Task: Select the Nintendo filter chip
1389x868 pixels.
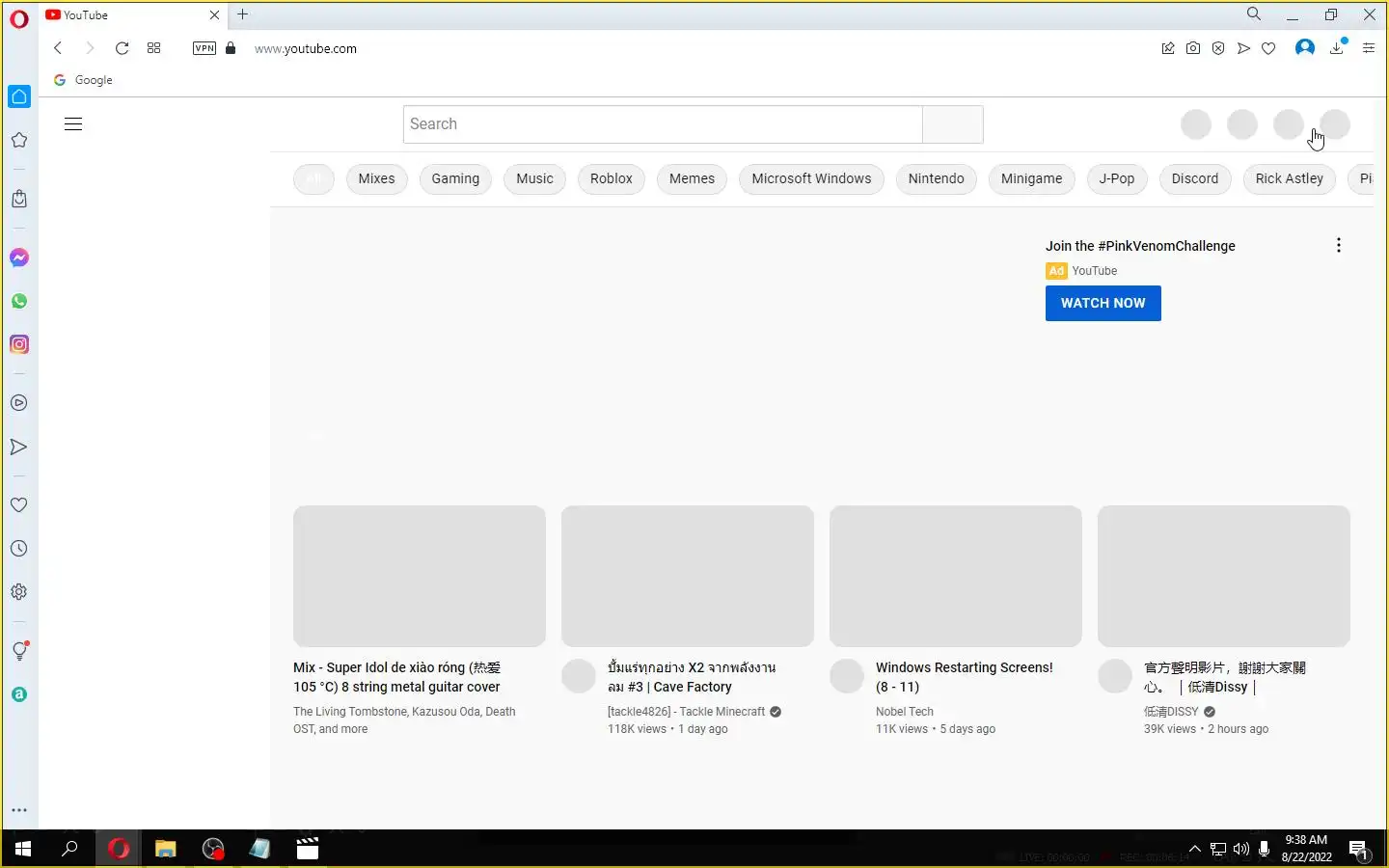Action: 937,178
